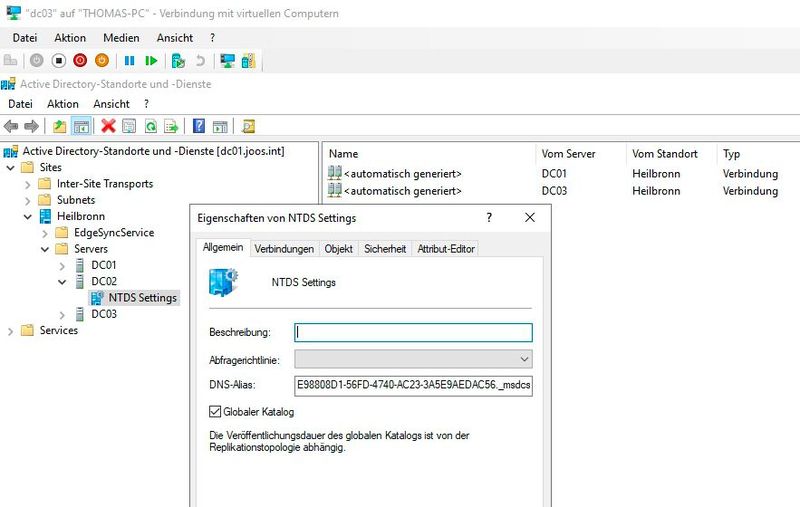Click the enhanced session monitor icon
The image size is (800, 507).
tap(228, 61)
